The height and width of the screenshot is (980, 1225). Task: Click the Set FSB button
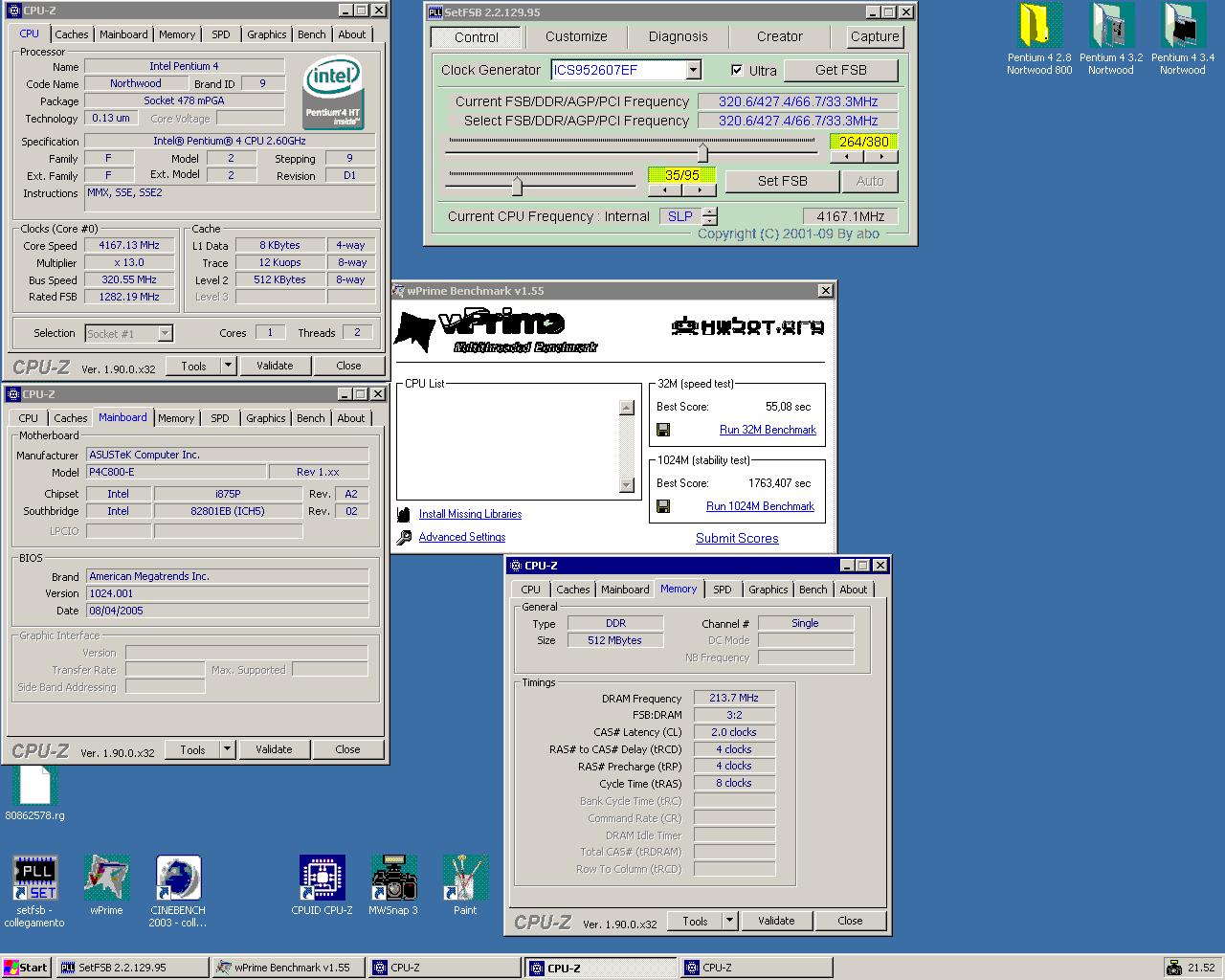pos(783,181)
